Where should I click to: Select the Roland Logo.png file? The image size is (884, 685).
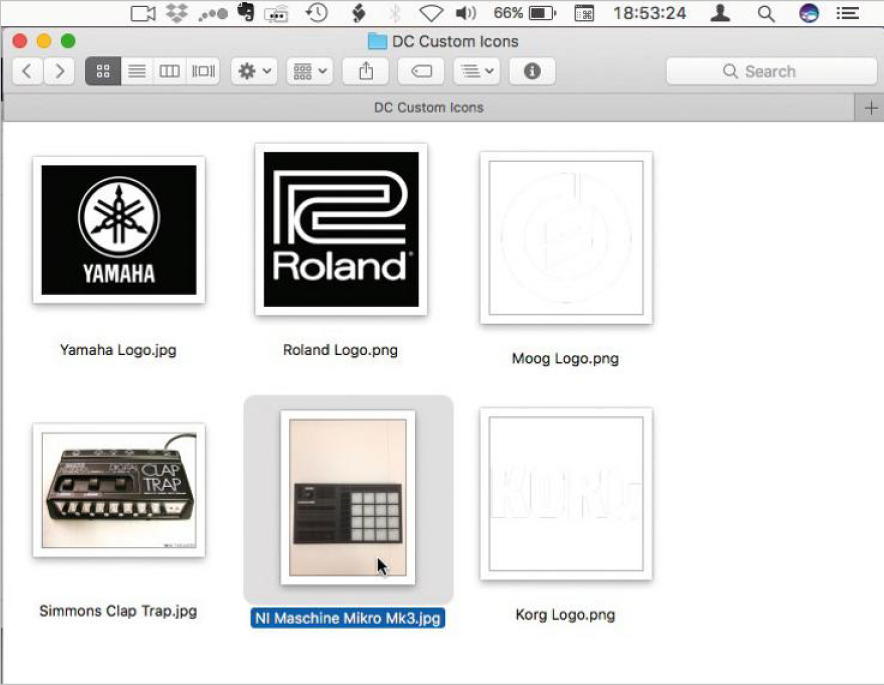coord(341,229)
